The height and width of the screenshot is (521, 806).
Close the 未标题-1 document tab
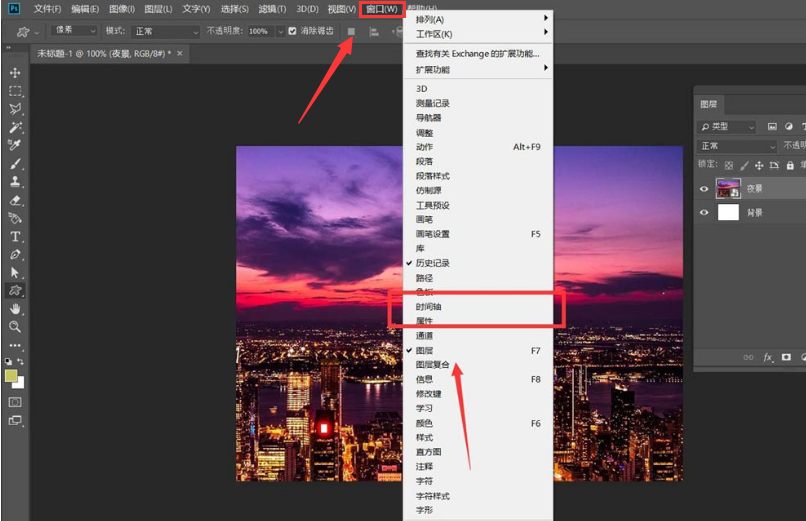click(x=180, y=53)
